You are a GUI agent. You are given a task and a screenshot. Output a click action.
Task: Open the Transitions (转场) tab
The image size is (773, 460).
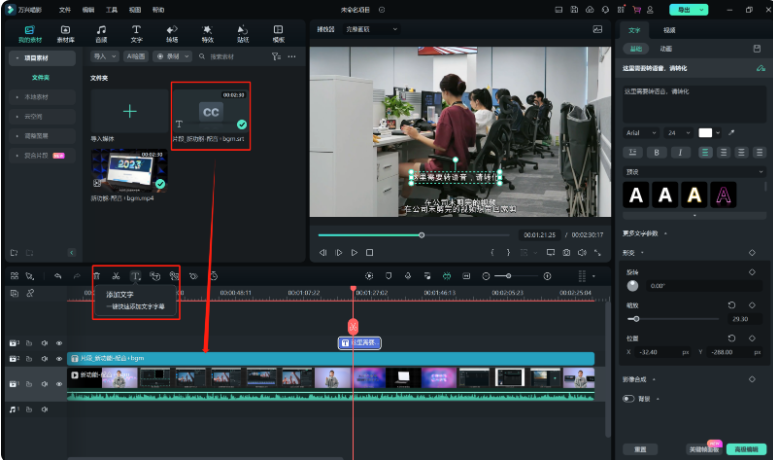172,34
